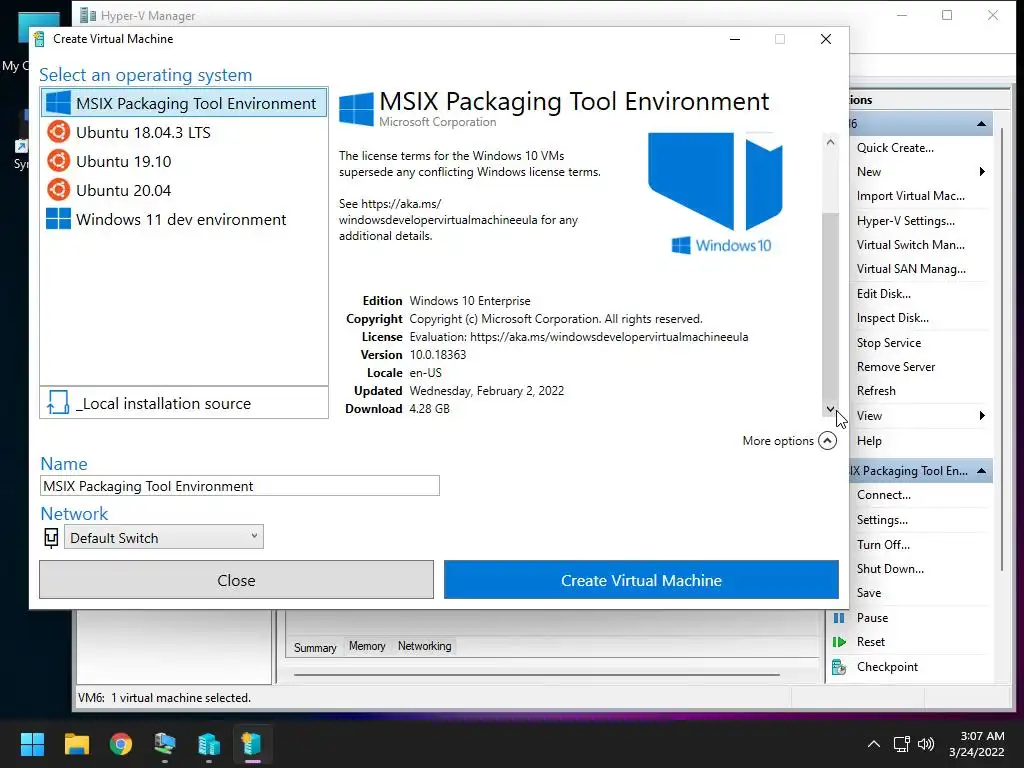Image resolution: width=1024 pixels, height=768 pixels.
Task: Open Quick Create in Hyper-V Actions
Action: click(895, 148)
